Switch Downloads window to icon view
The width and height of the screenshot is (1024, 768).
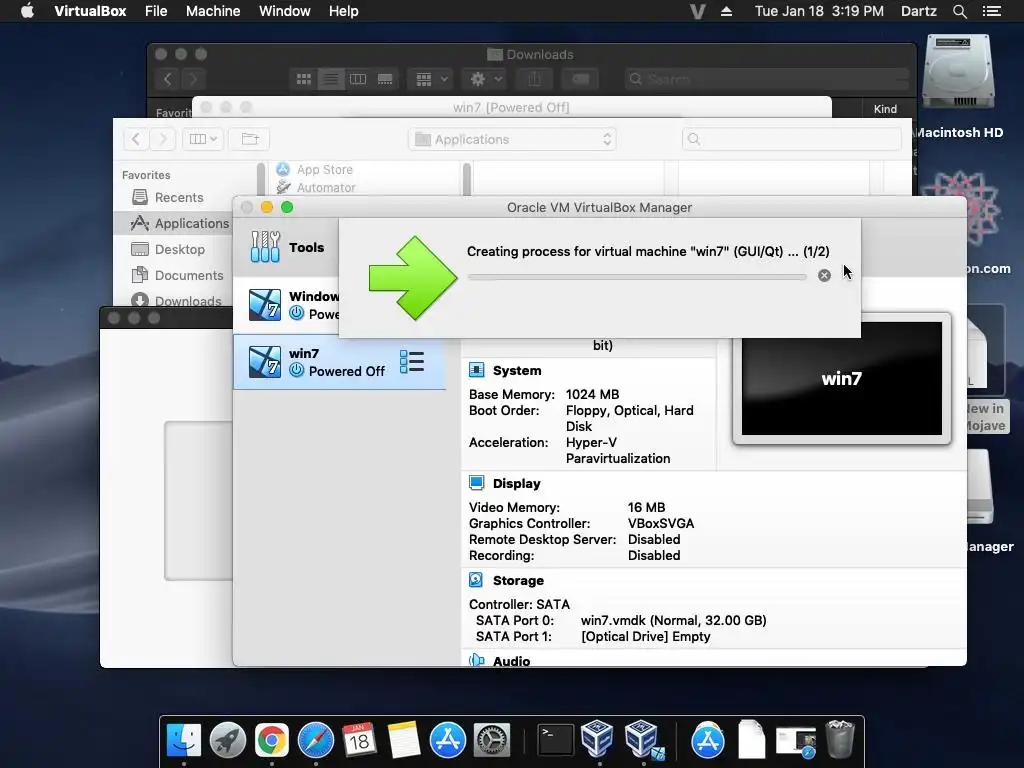[304, 79]
